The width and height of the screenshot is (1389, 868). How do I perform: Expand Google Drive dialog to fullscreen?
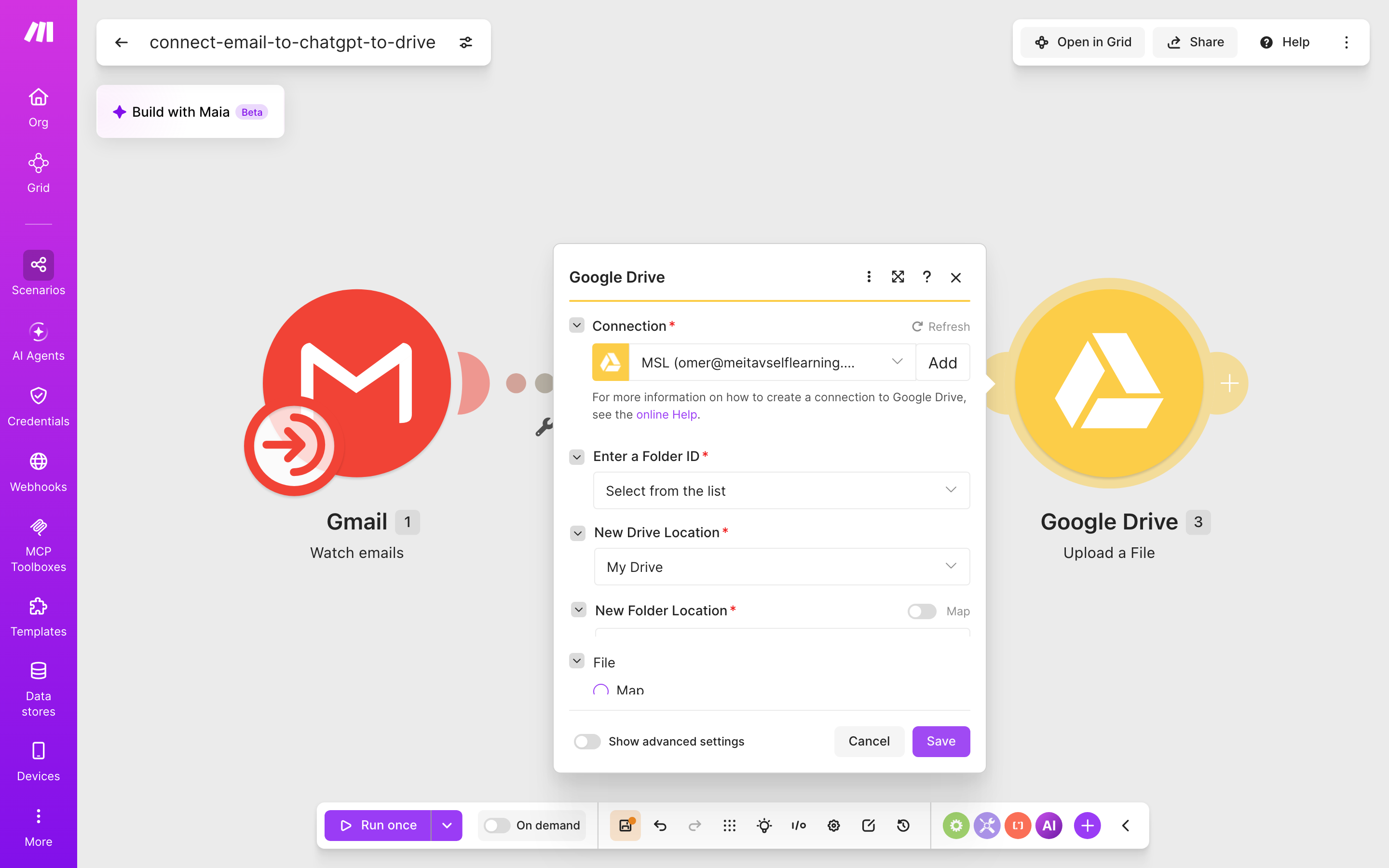(898, 277)
